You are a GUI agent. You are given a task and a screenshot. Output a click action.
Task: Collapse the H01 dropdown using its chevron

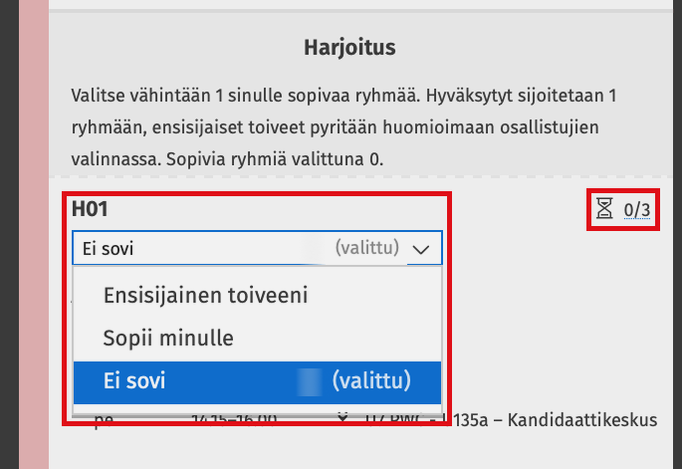click(422, 248)
